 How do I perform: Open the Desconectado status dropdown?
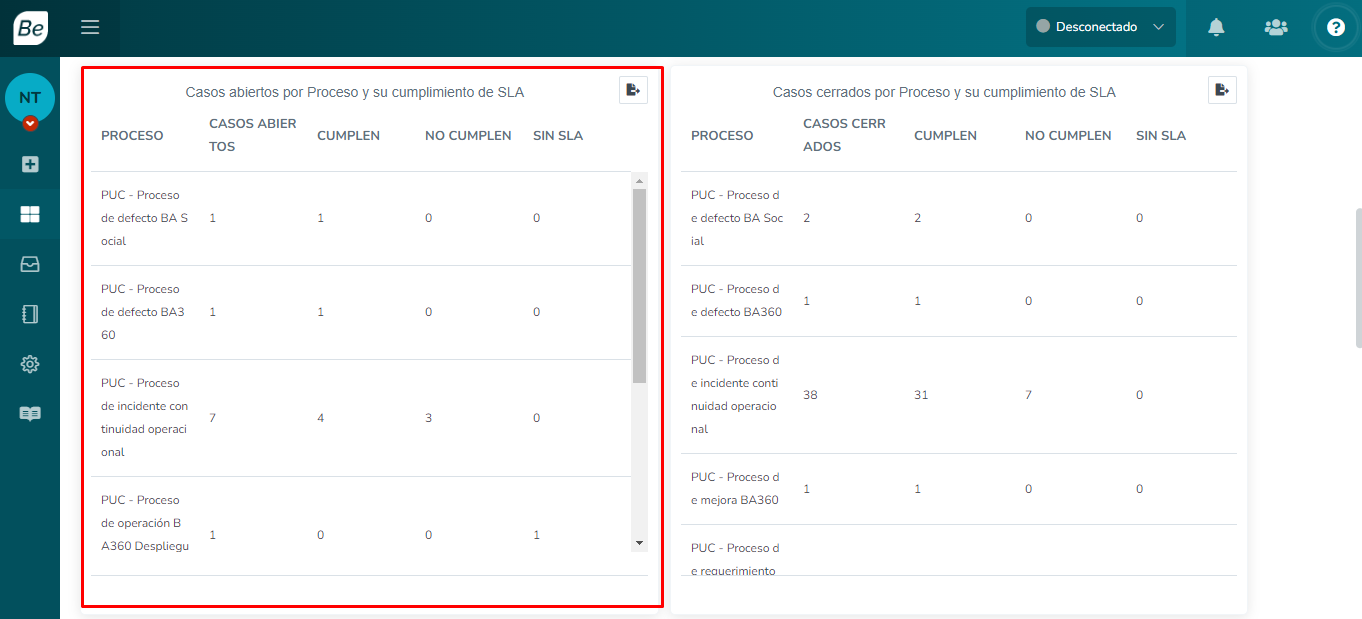(1101, 27)
